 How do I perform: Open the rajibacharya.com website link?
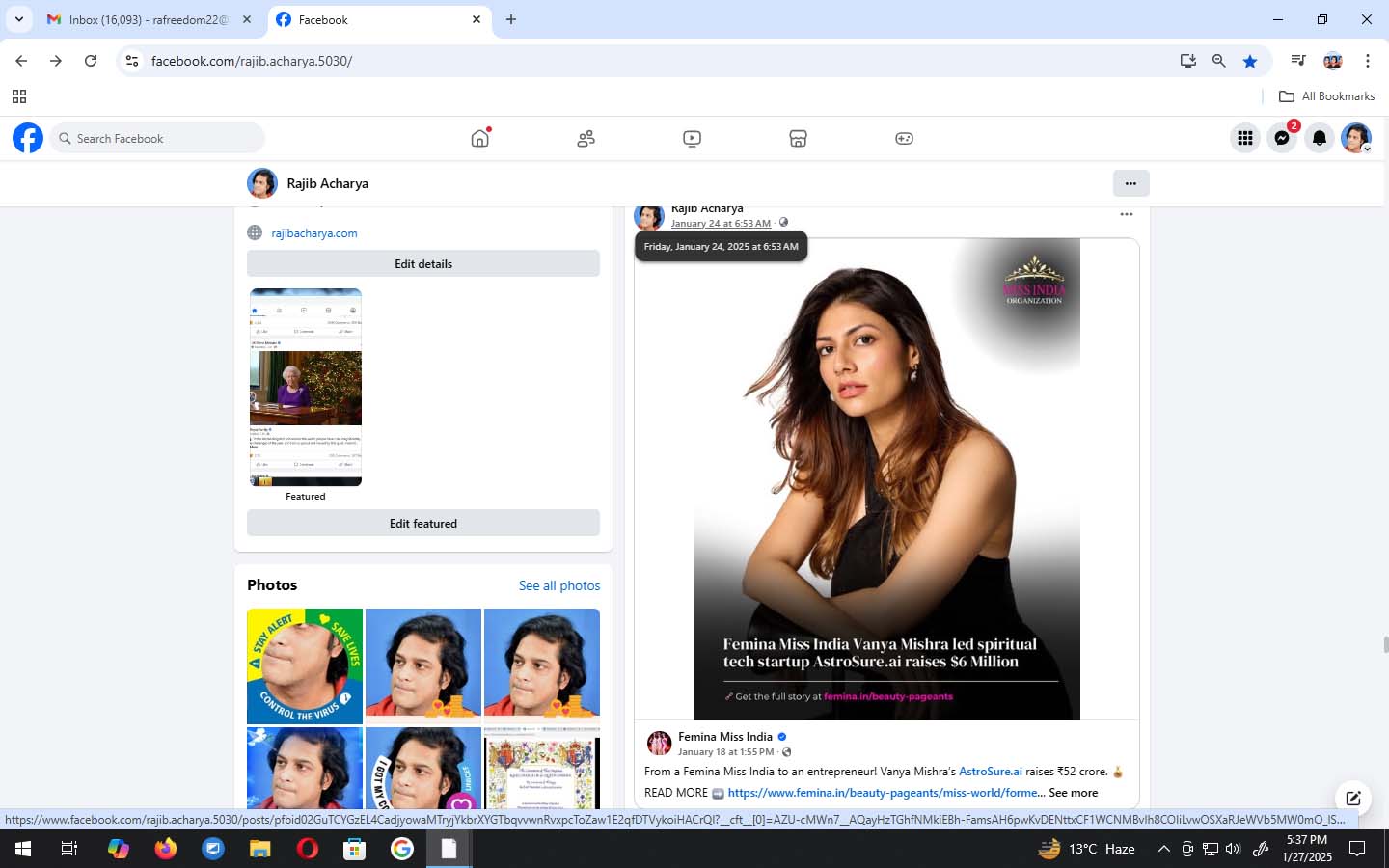tap(314, 233)
